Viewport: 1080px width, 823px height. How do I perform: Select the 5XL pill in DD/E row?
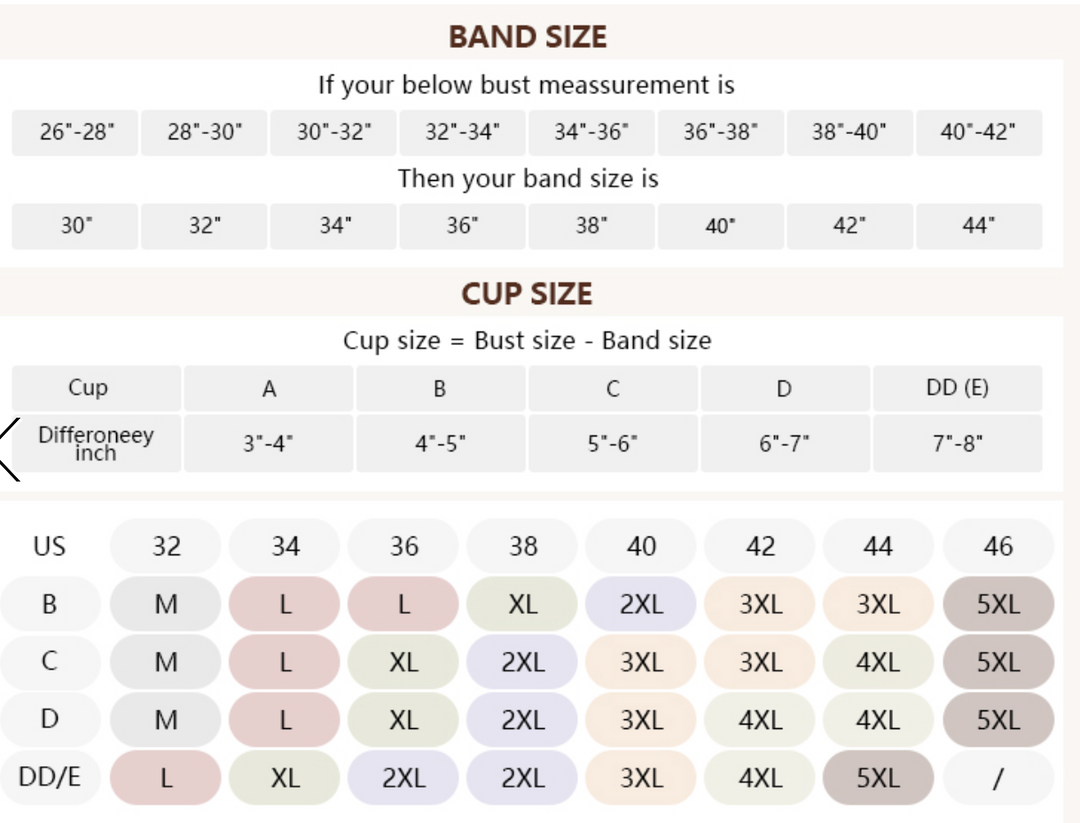878,778
